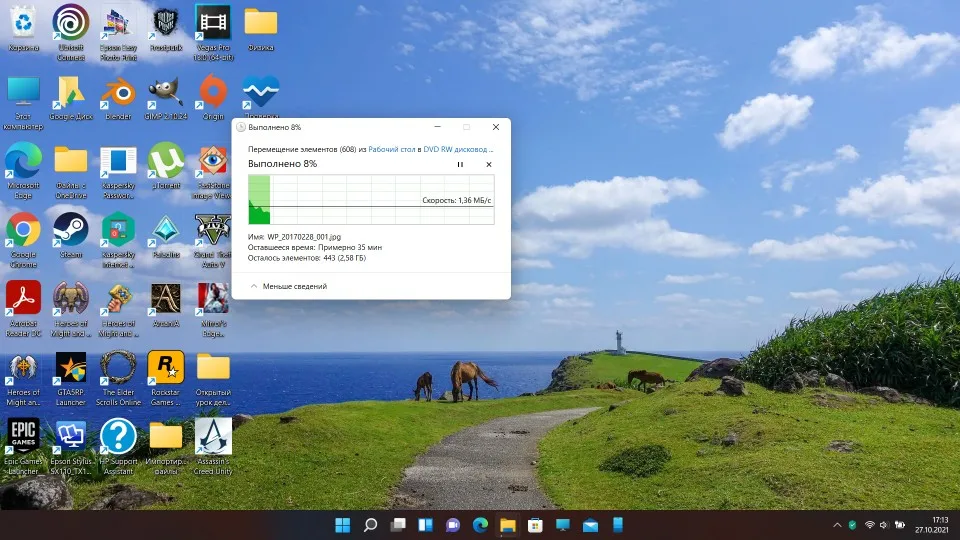
Task: Open Microsoft Store from the taskbar
Action: [x=535, y=525]
